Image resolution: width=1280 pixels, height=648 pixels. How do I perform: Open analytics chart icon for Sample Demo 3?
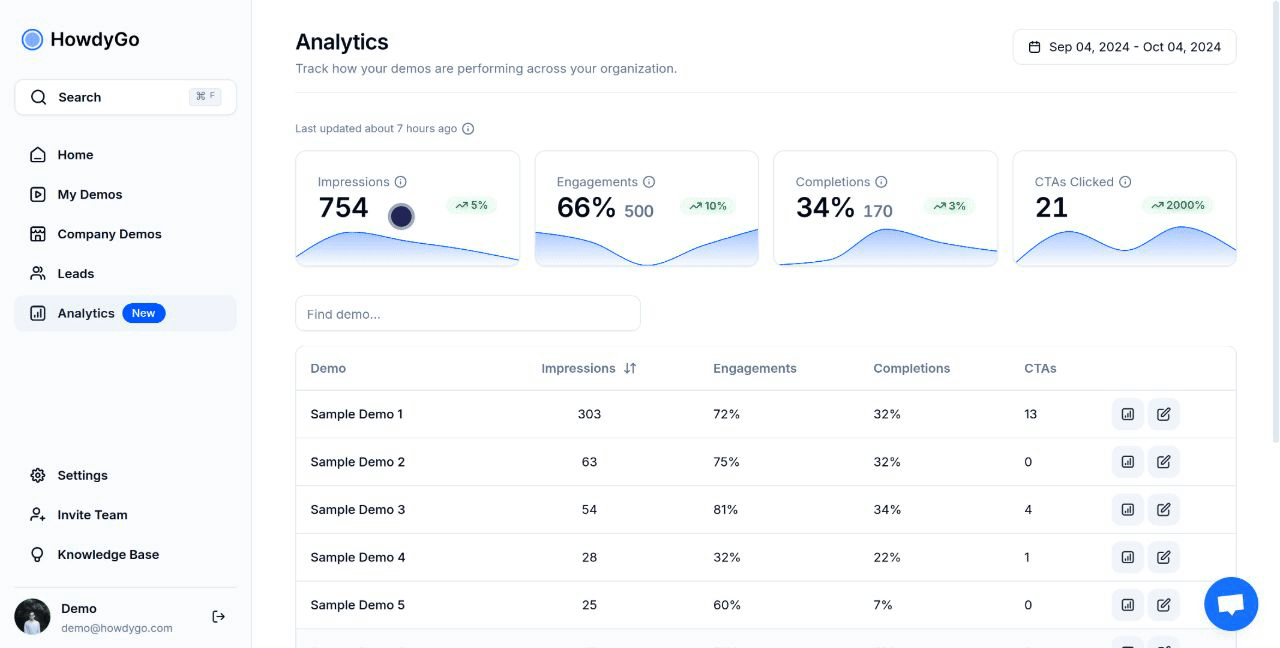click(x=1127, y=510)
